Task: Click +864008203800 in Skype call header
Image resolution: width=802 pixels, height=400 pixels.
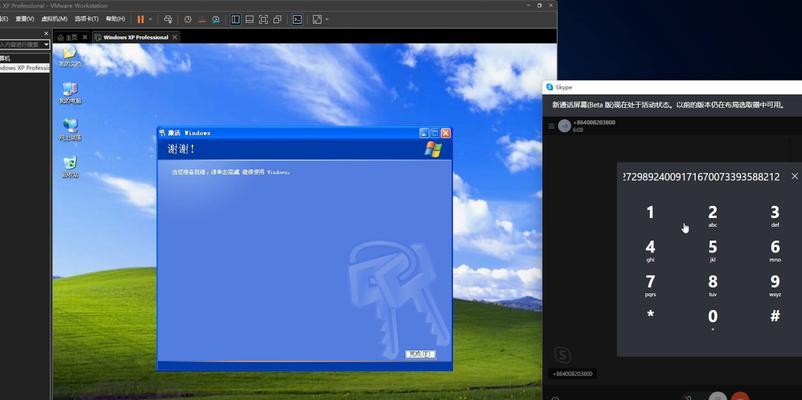Action: tap(594, 122)
